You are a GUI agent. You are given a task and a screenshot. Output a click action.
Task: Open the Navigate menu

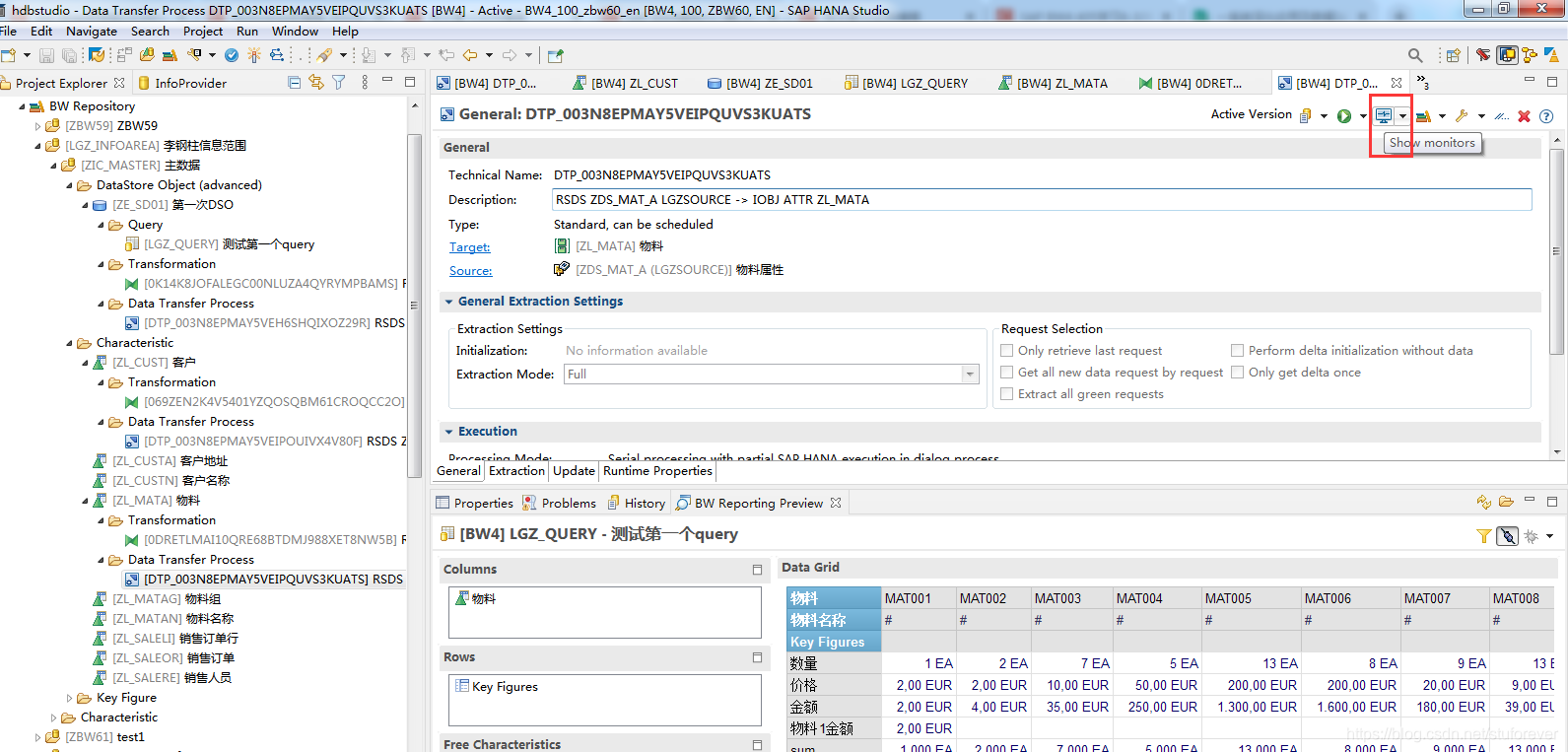pyautogui.click(x=92, y=32)
